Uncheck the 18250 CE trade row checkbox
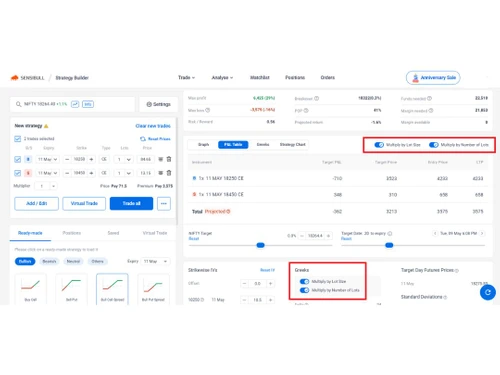 coord(18,159)
